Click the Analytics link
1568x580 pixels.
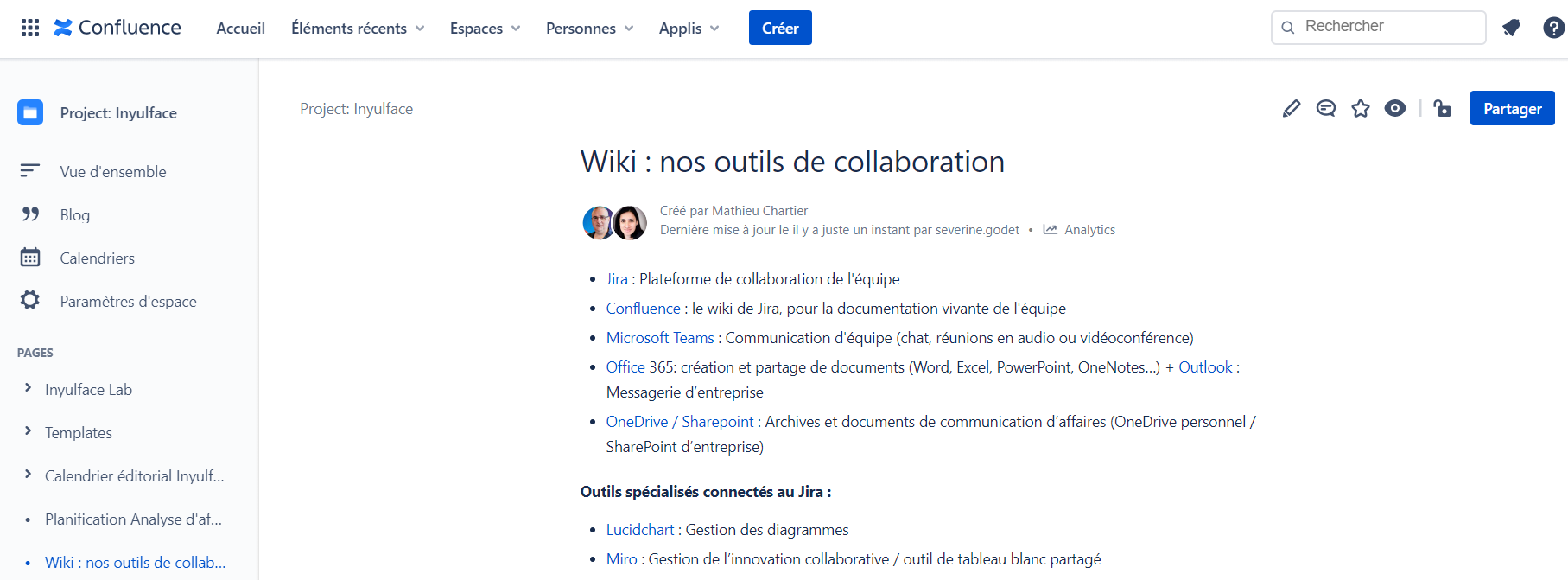tap(1089, 230)
